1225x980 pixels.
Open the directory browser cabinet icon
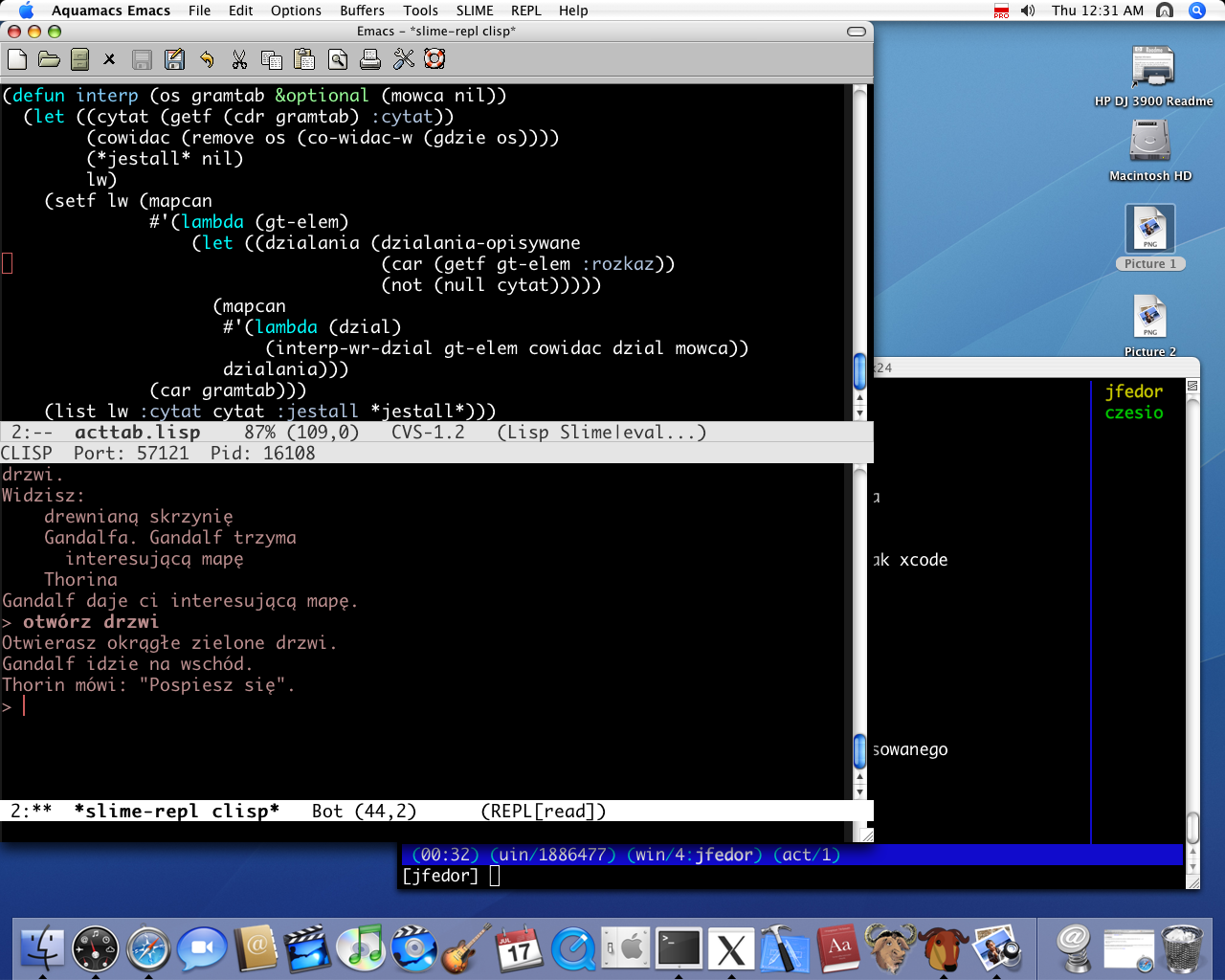click(x=80, y=59)
